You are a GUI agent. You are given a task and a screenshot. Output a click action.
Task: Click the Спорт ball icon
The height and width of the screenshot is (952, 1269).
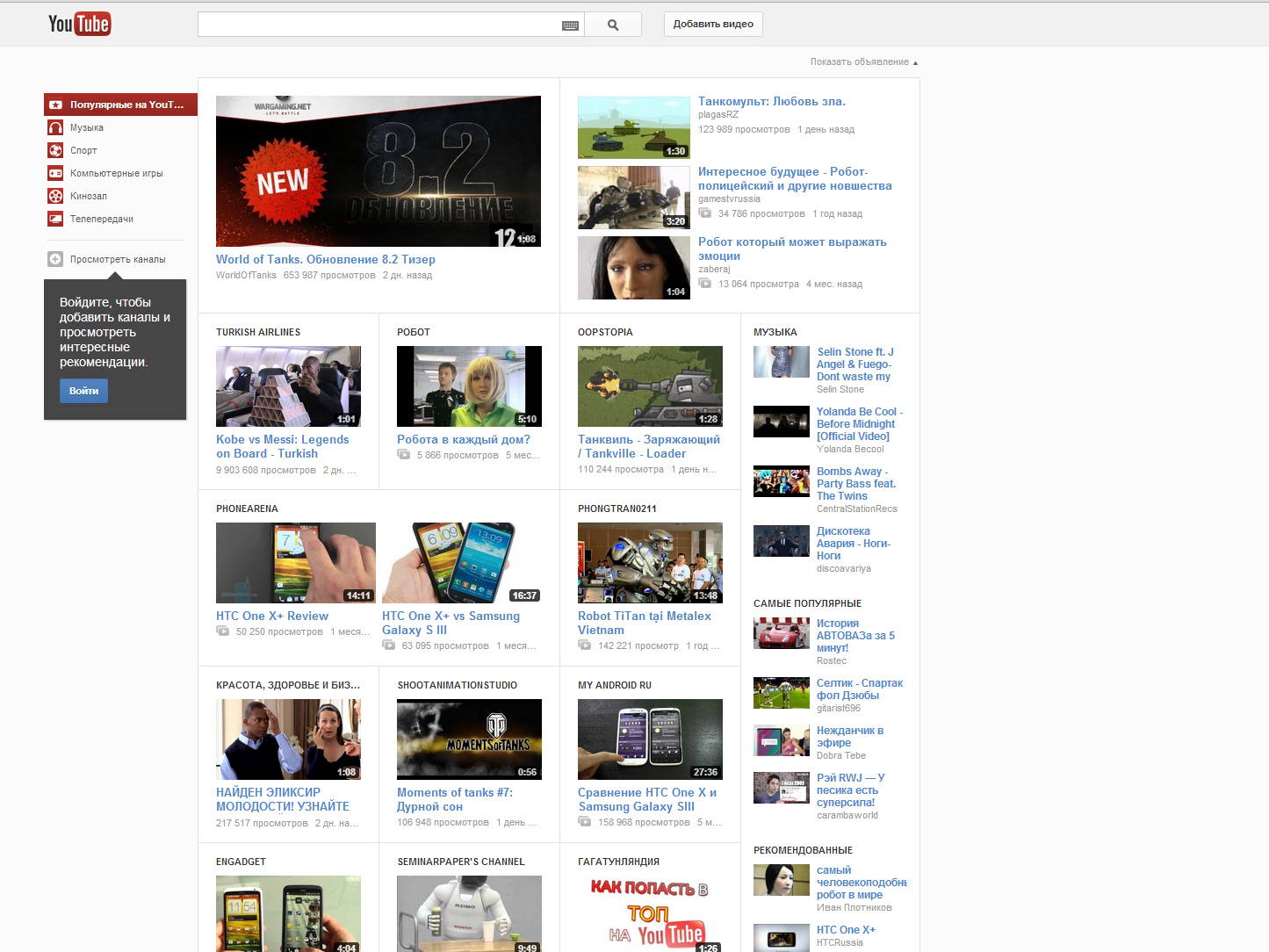click(x=55, y=150)
